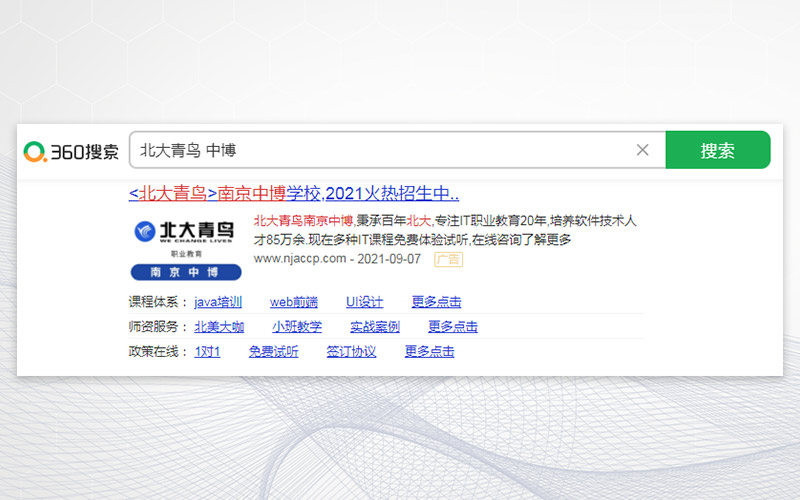Open the 1对1 link

pyautogui.click(x=207, y=352)
